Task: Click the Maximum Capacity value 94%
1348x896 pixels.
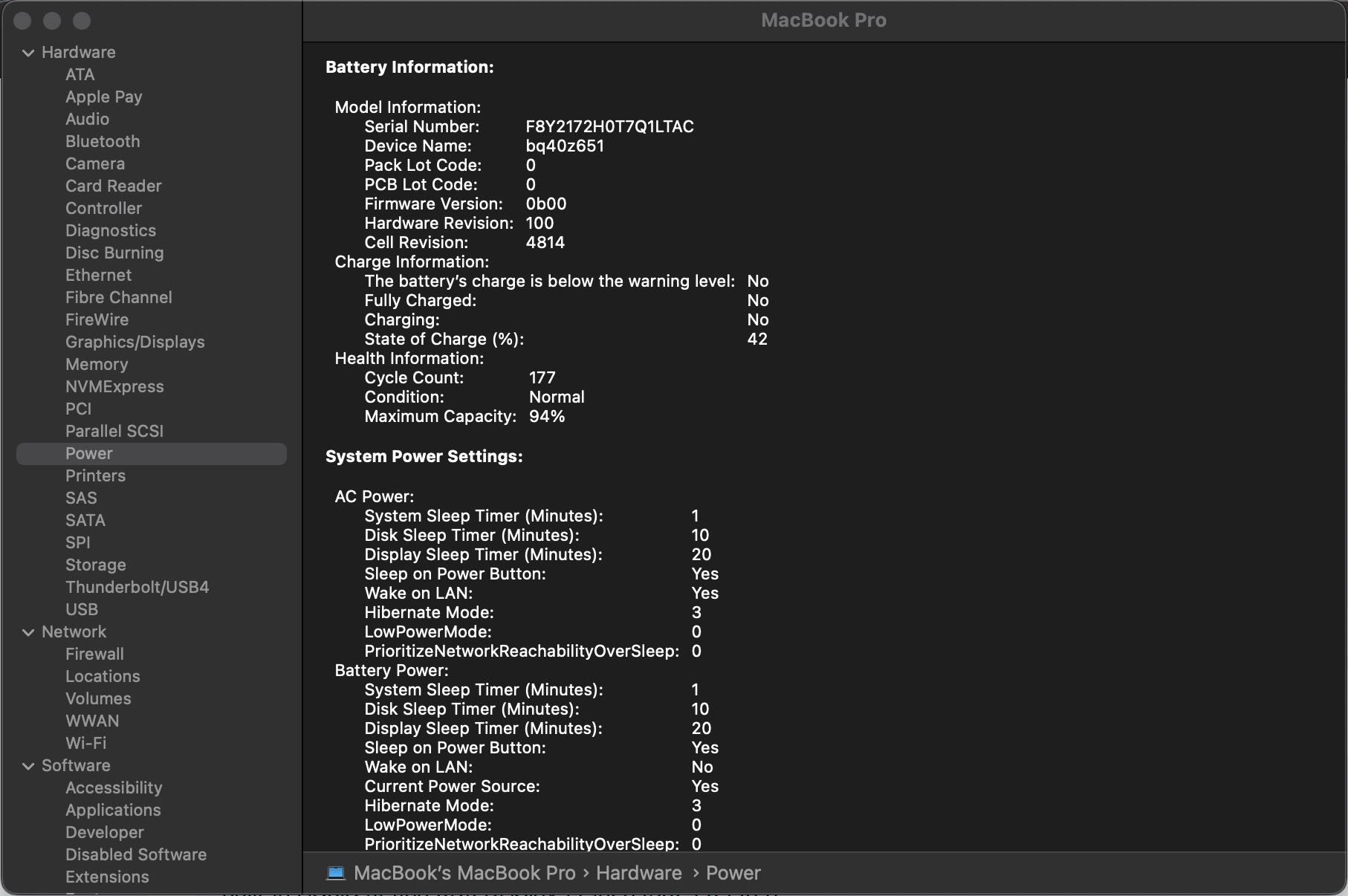Action: 547,417
